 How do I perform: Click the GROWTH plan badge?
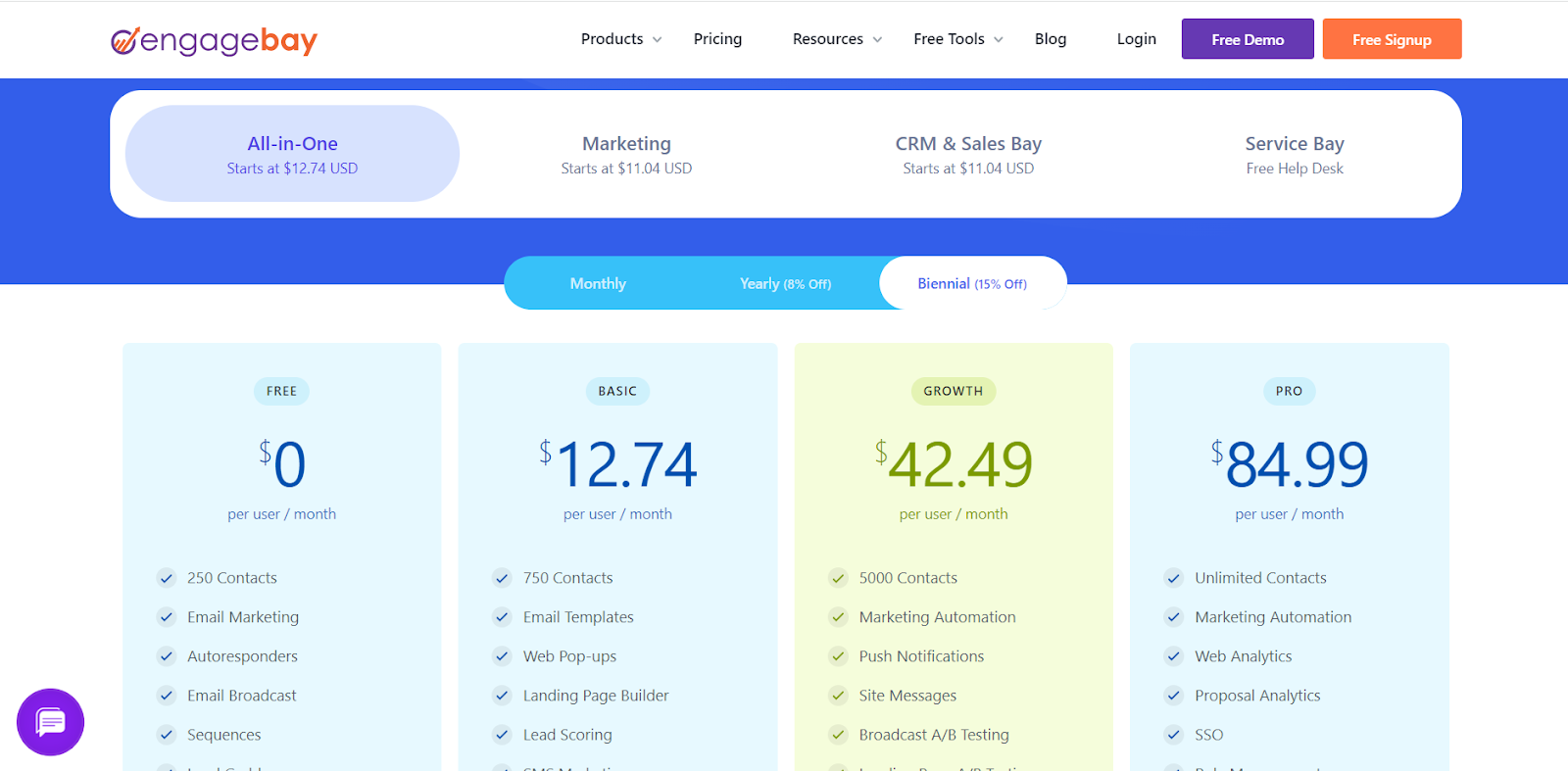(954, 391)
